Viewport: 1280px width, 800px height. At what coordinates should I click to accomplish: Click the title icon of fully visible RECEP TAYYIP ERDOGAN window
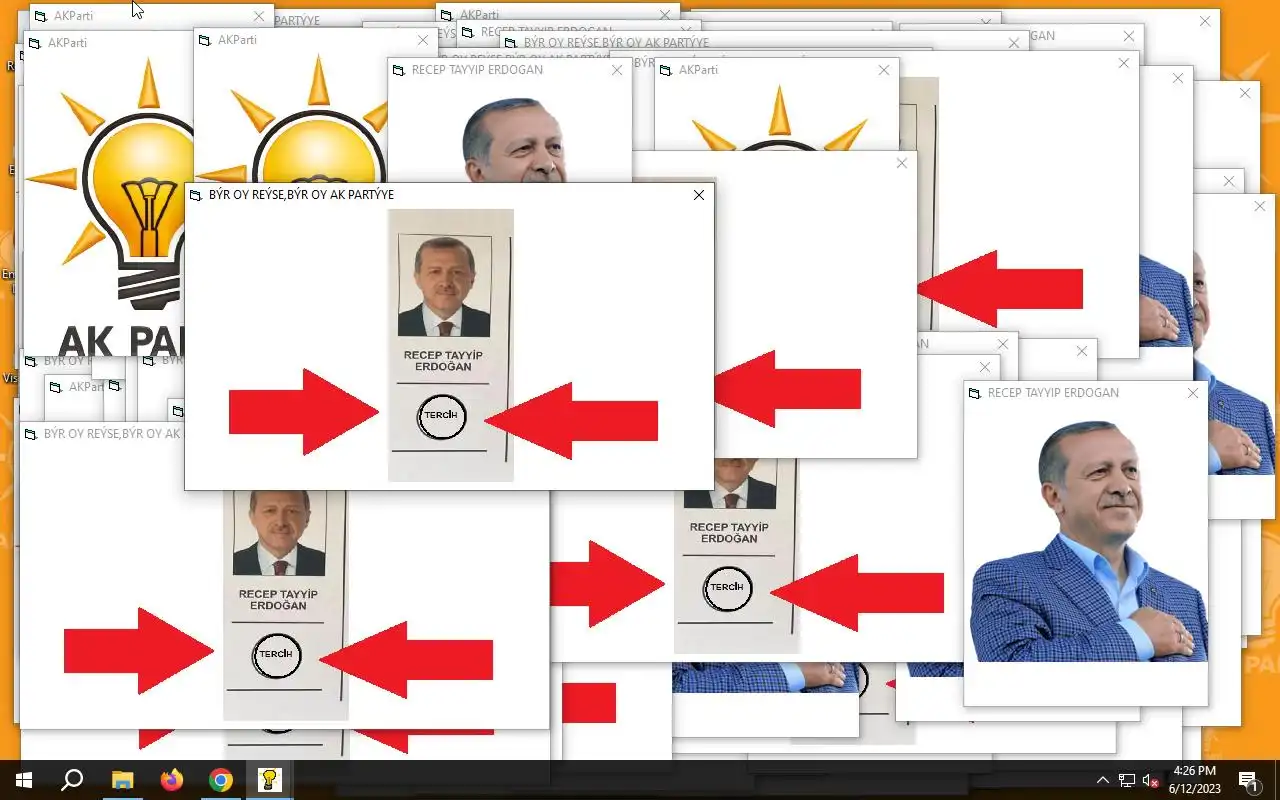pos(974,393)
